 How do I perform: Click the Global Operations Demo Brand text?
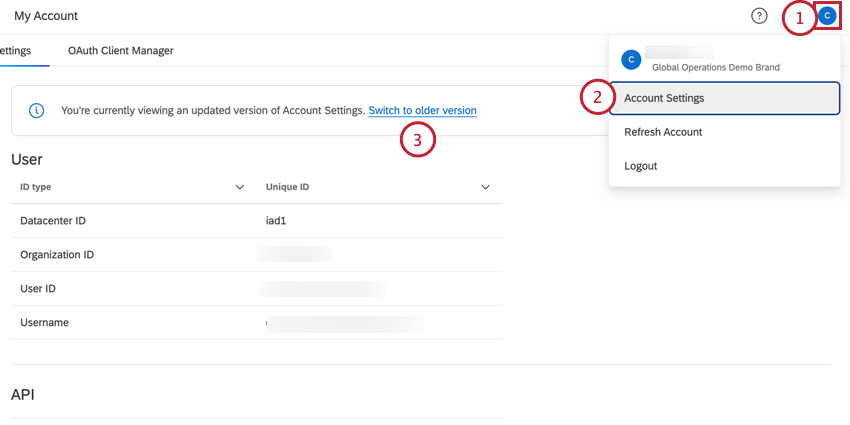(715, 67)
